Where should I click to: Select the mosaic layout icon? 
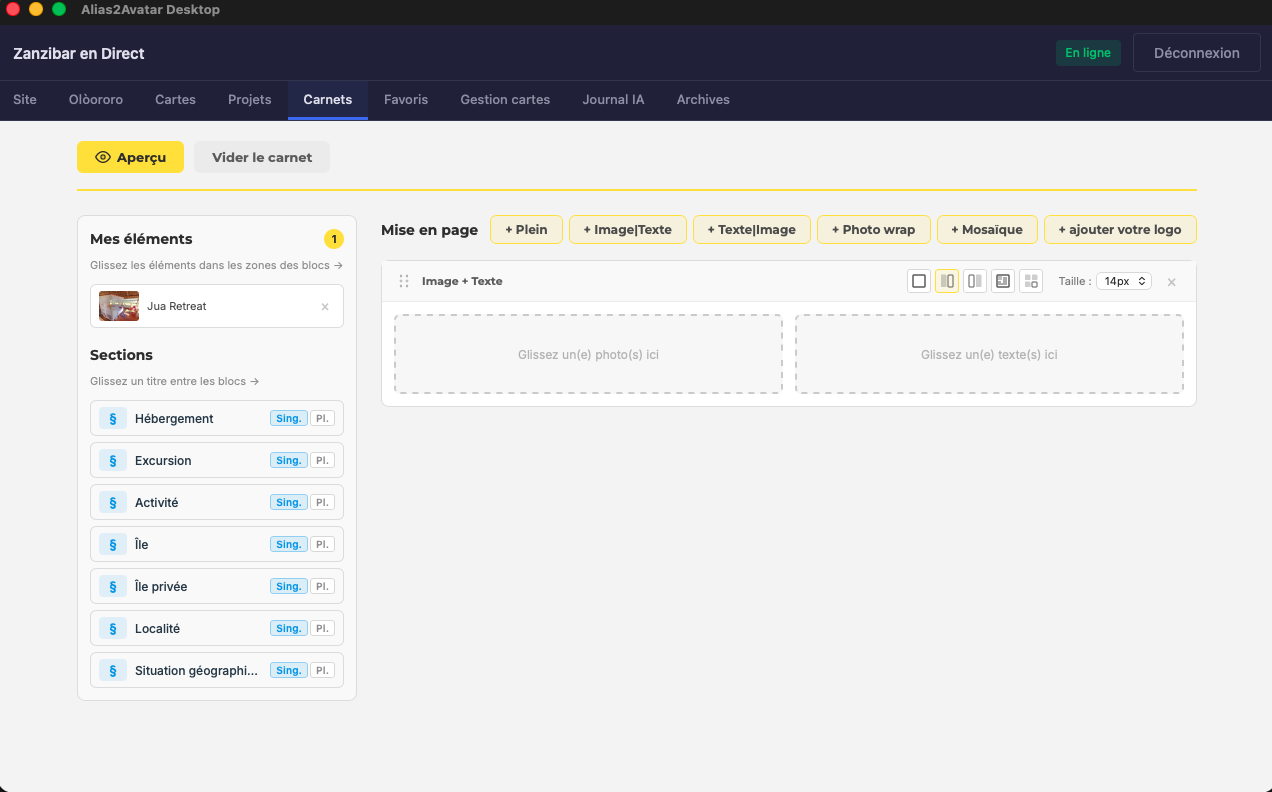click(x=1031, y=281)
